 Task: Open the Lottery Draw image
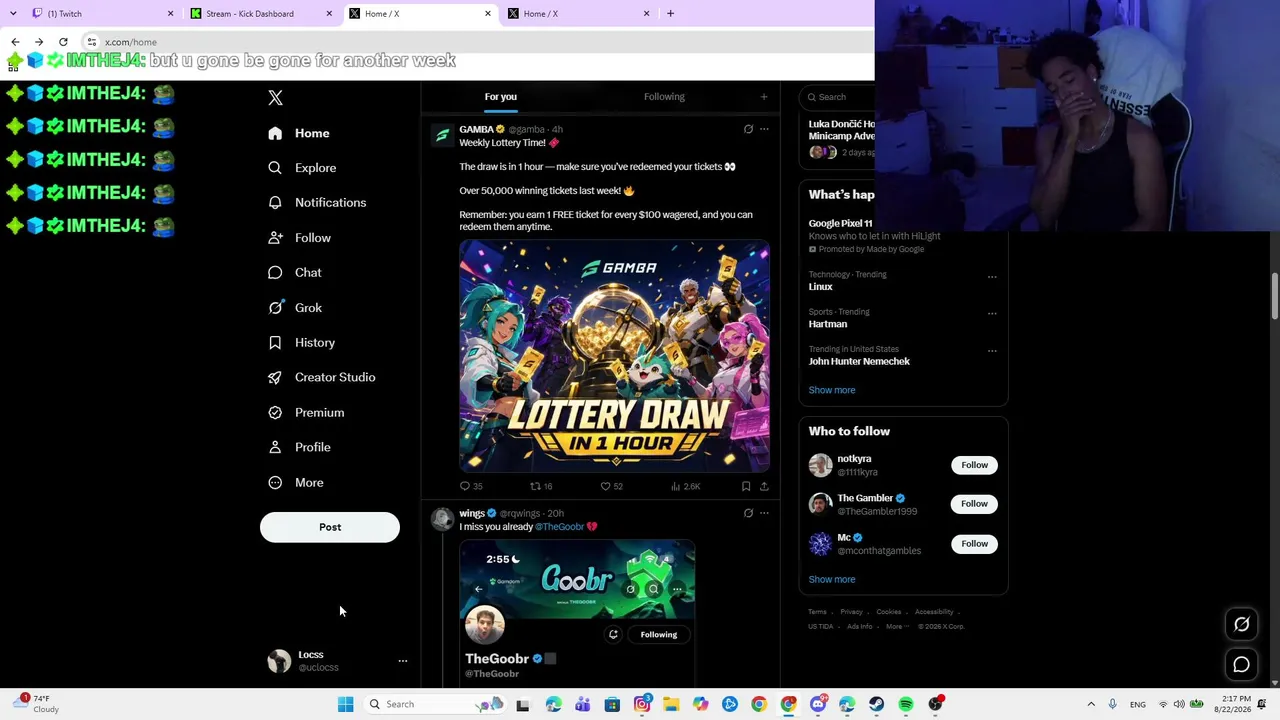(614, 355)
